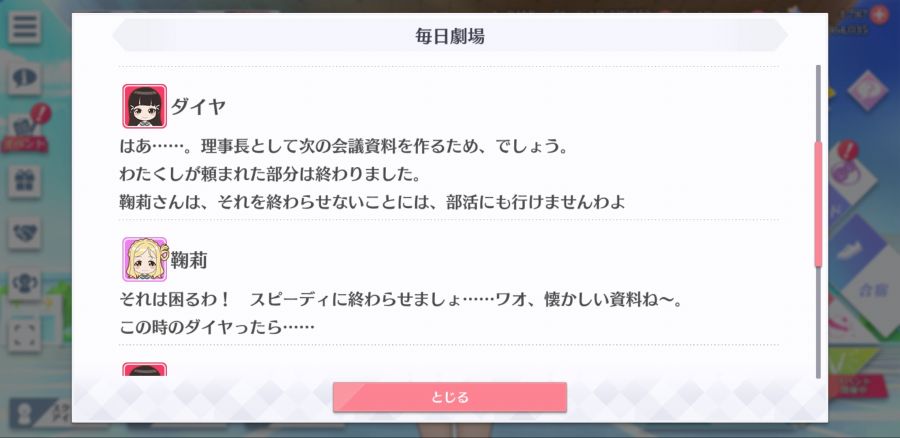Open the 合宿 training camp tile

click(871, 290)
